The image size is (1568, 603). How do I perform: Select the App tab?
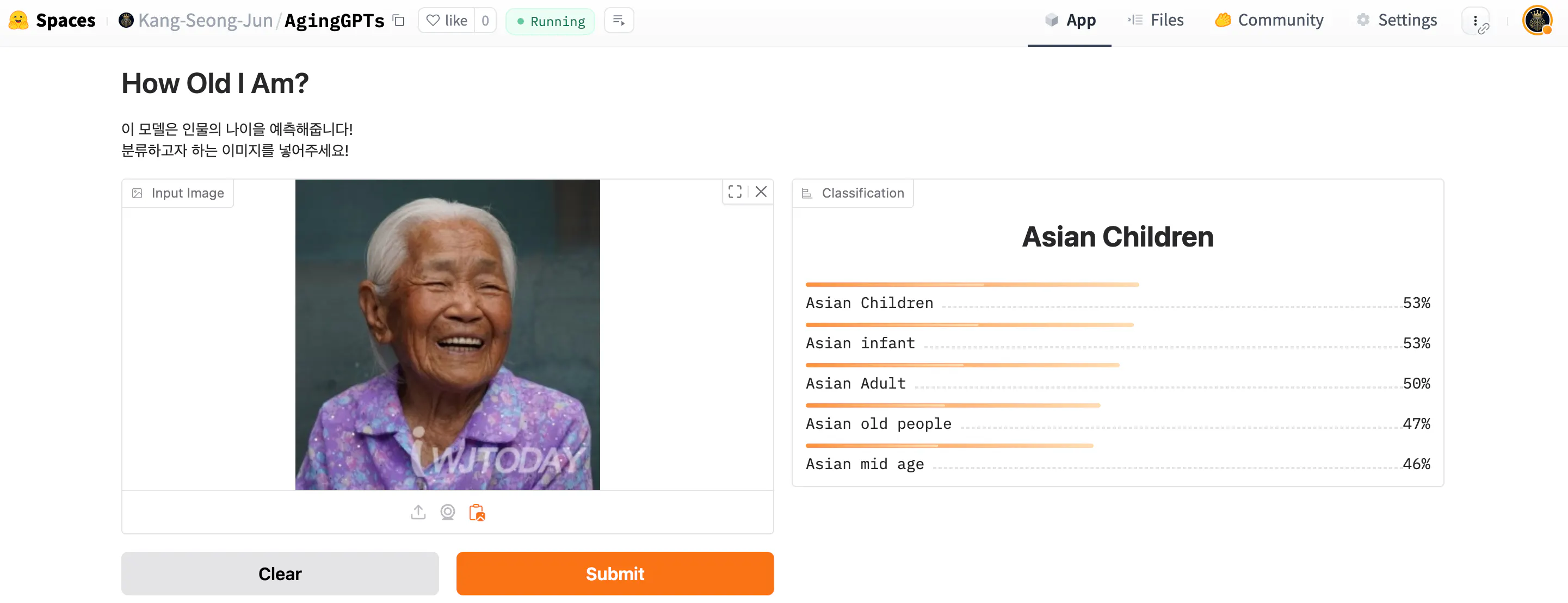pos(1070,21)
